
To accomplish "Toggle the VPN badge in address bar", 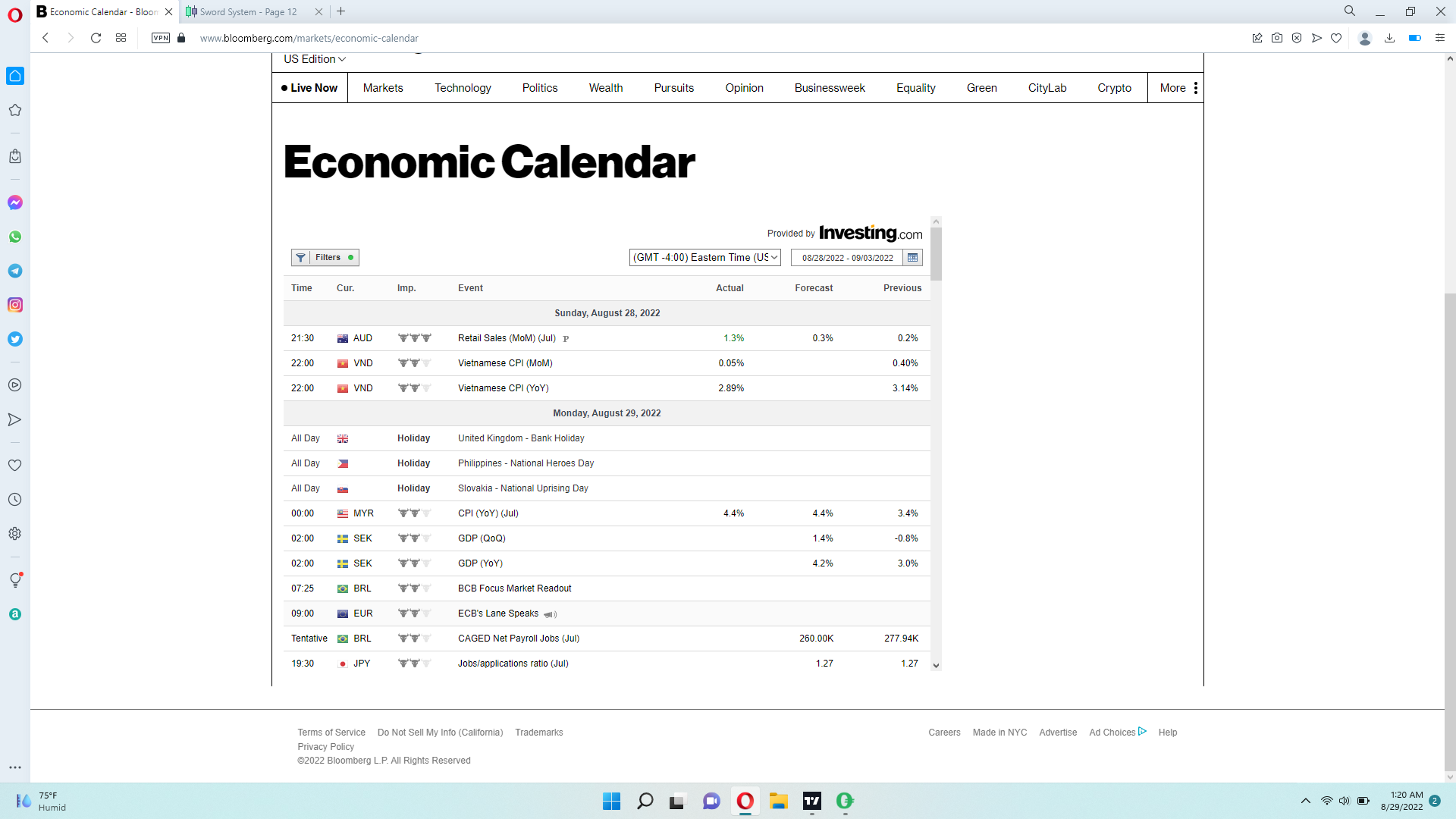I will [161, 38].
